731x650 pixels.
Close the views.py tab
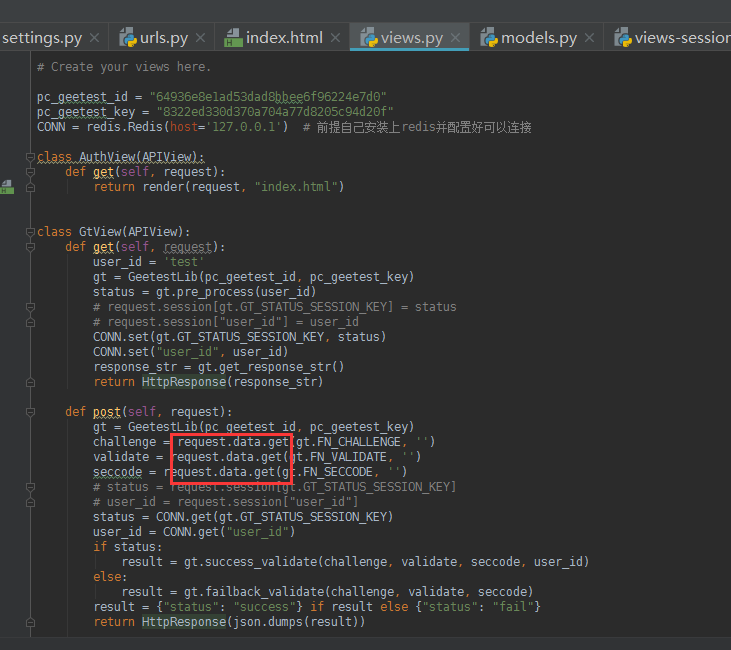click(x=455, y=38)
